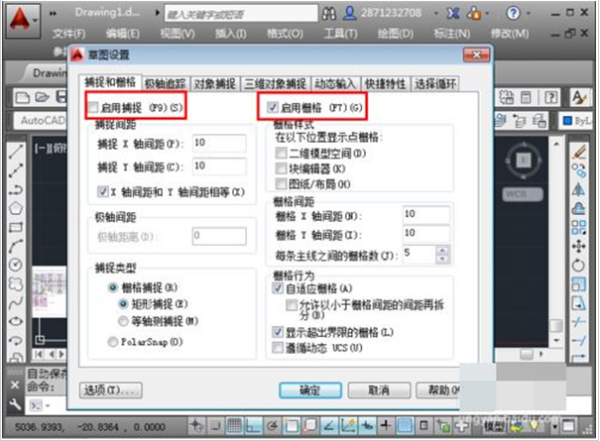Select the 等轴测捕捉 radio button
Image resolution: width=600 pixels, height=441 pixels.
tap(123, 321)
